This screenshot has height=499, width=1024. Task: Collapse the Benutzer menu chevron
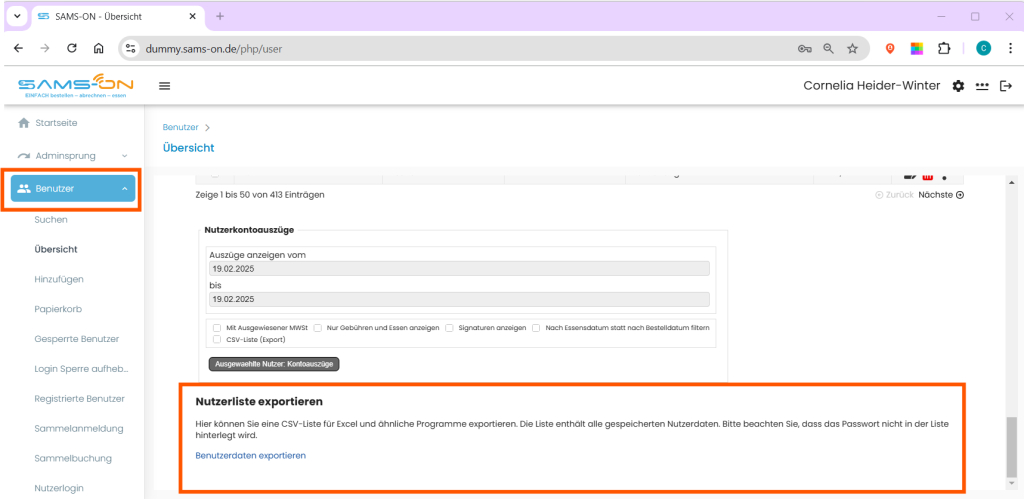(124, 189)
